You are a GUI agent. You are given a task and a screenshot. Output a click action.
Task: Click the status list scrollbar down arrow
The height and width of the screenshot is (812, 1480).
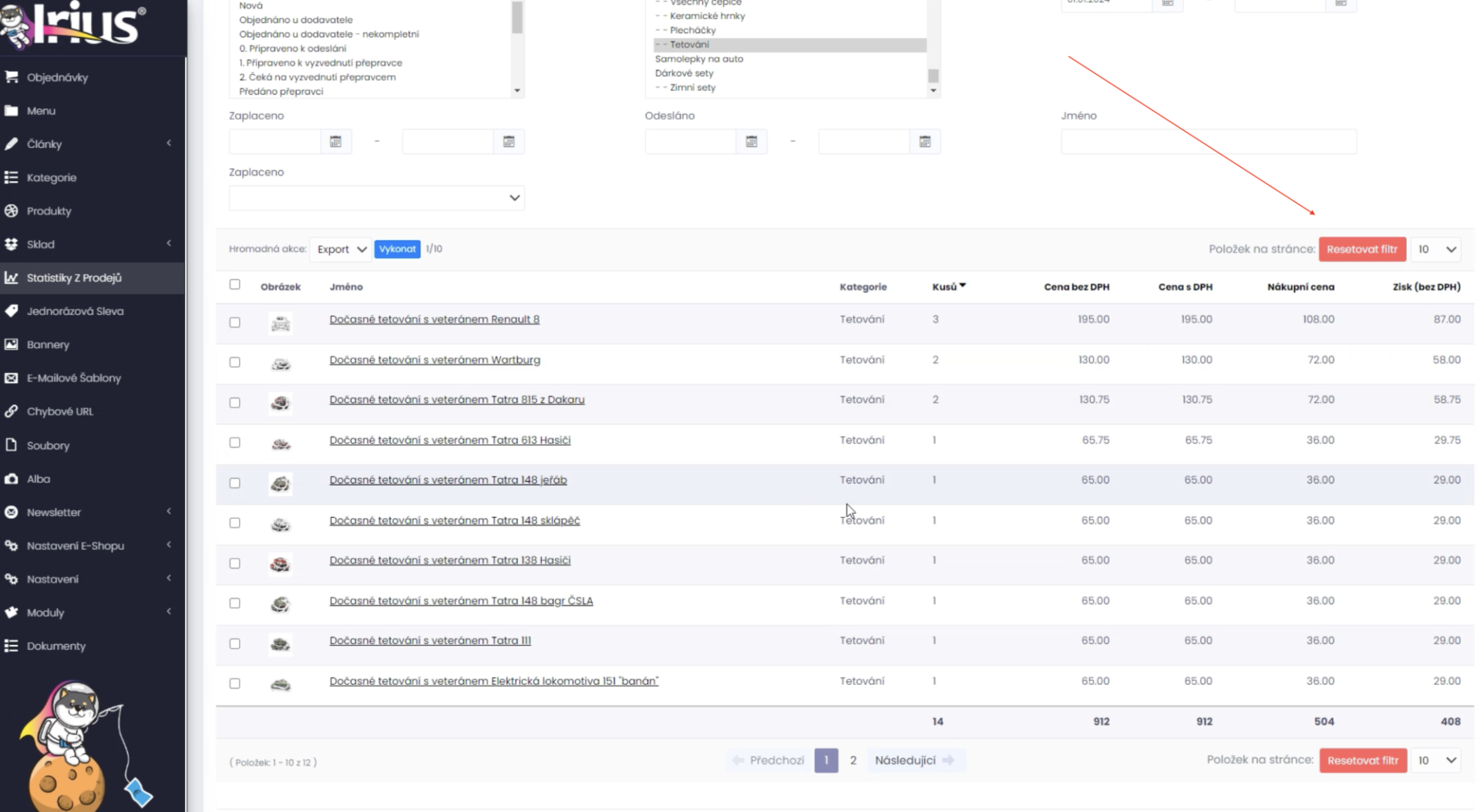tap(517, 91)
